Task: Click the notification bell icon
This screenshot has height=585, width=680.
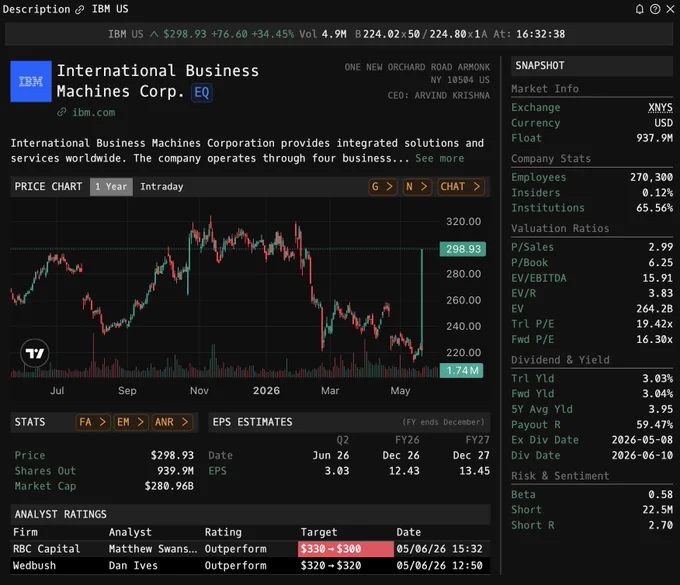Action: click(639, 9)
